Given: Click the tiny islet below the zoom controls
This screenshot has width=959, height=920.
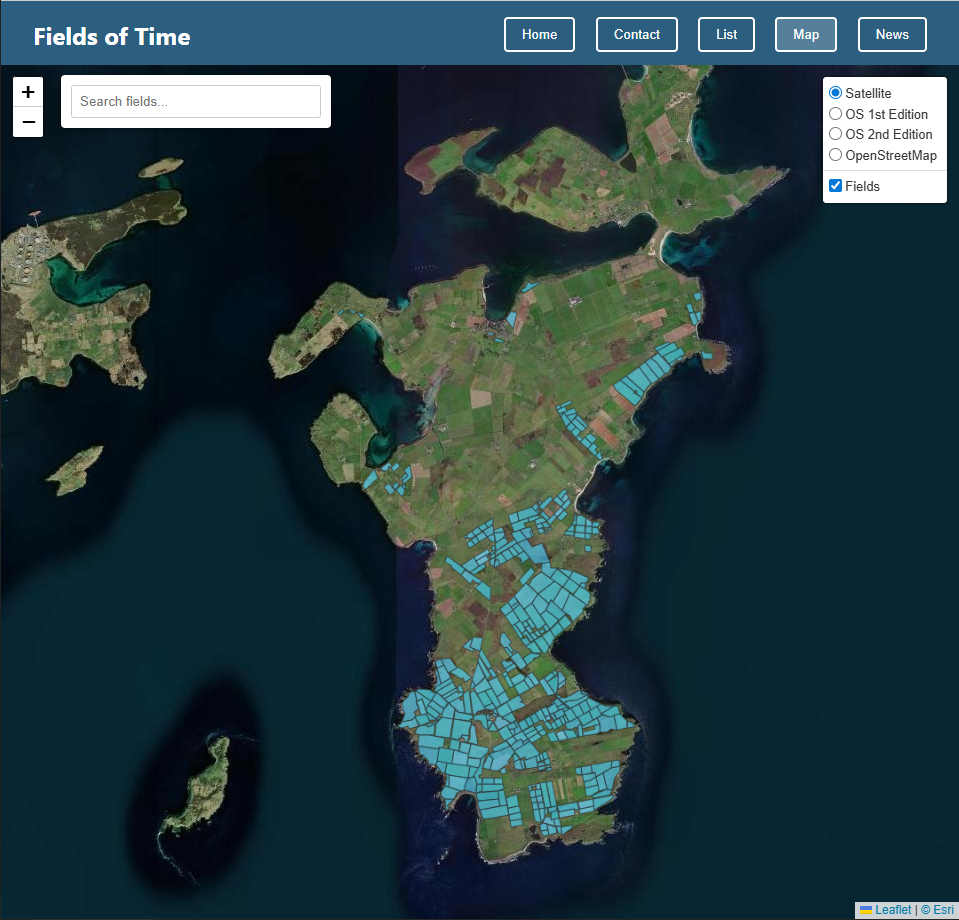Looking at the screenshot, I should (161, 168).
